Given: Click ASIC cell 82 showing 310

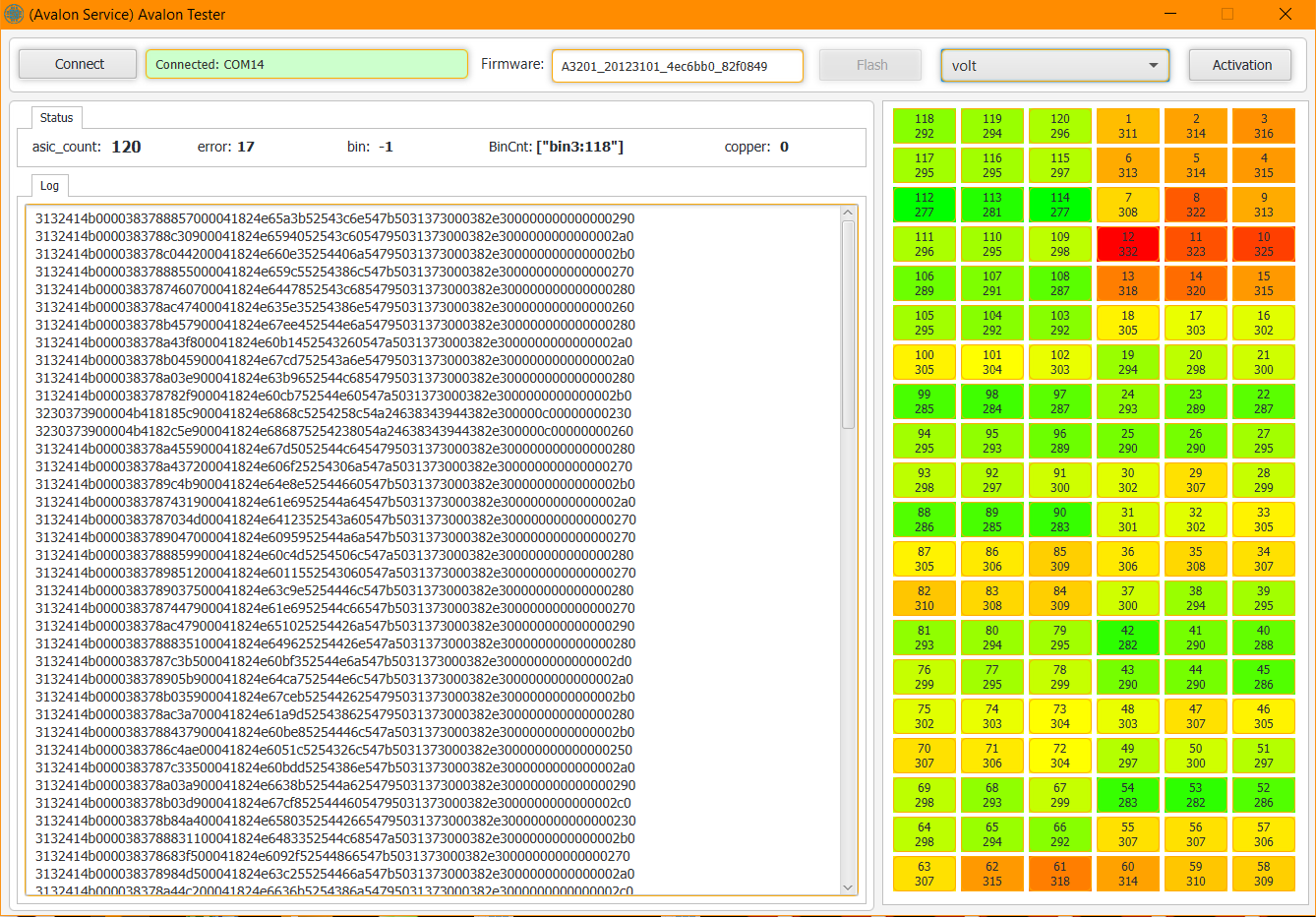Looking at the screenshot, I should click(x=925, y=598).
